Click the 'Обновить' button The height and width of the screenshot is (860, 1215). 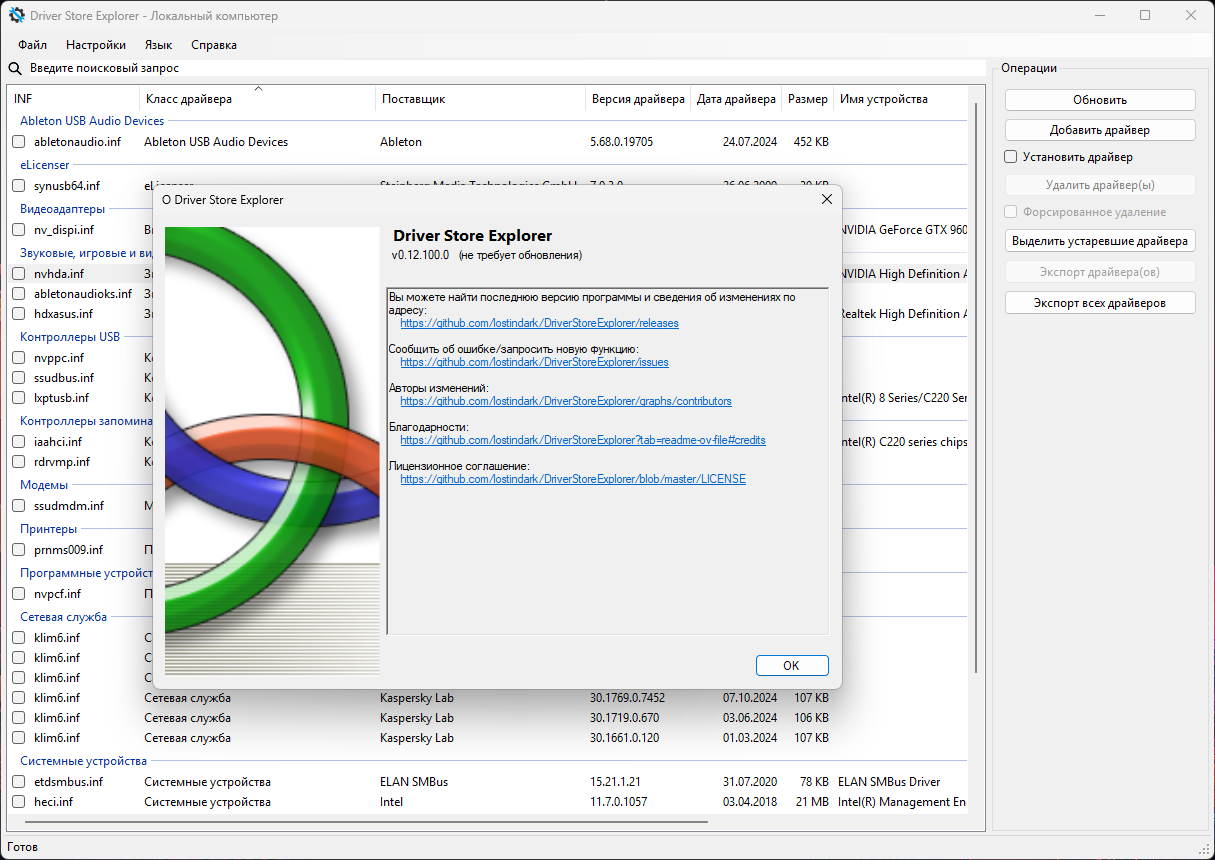pyautogui.click(x=1100, y=100)
